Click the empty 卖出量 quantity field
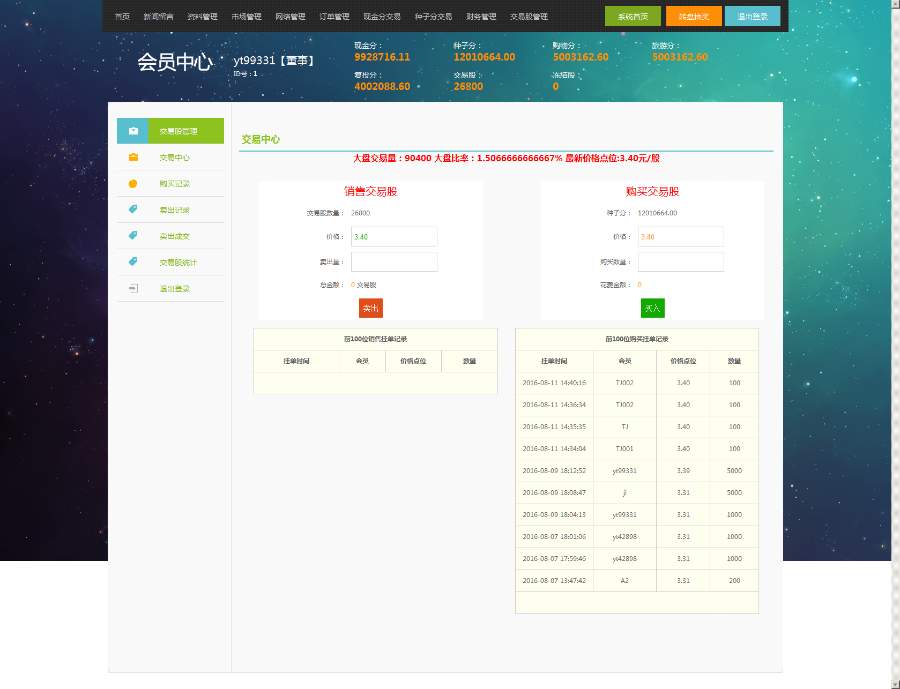This screenshot has width=900, height=689. pyautogui.click(x=393, y=261)
